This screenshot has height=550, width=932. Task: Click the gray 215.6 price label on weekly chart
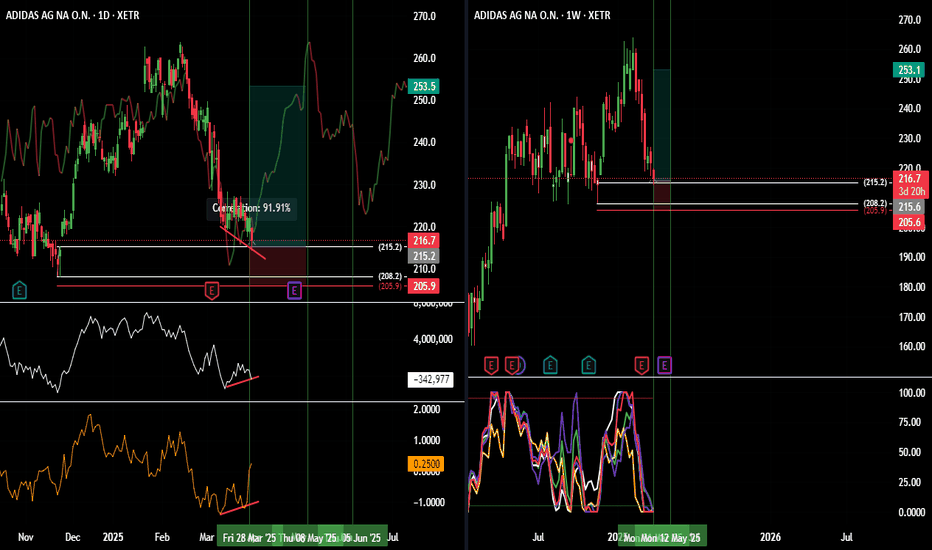tap(909, 207)
